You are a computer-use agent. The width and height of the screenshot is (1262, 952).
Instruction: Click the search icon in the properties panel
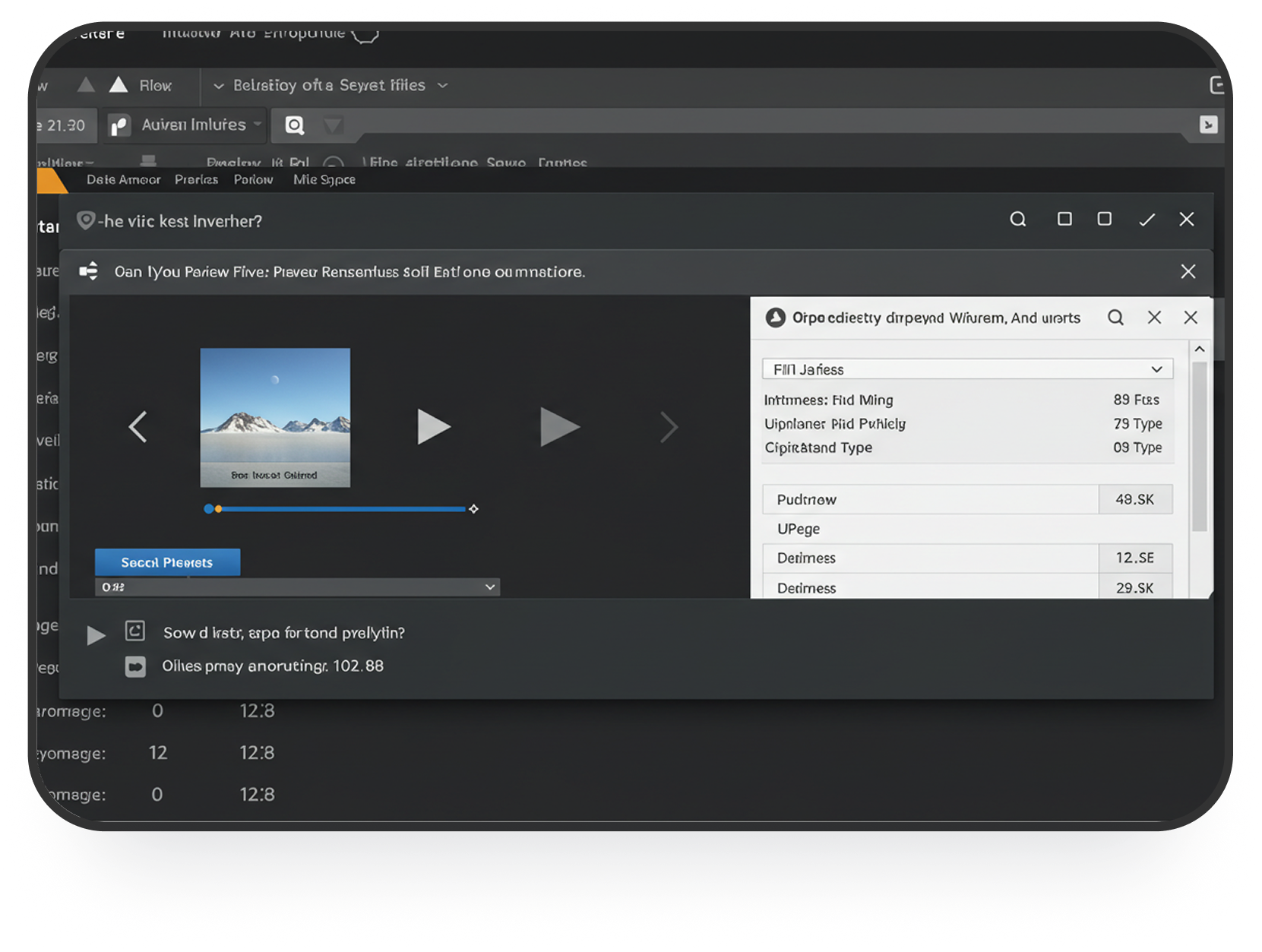pos(1115,318)
